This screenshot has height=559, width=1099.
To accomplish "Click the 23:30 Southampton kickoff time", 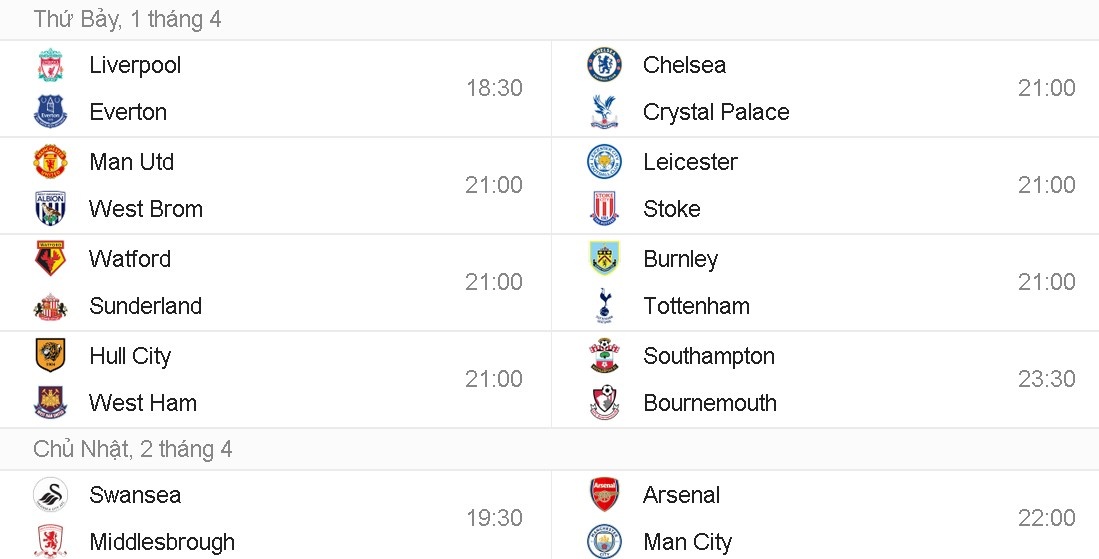I will point(1047,379).
